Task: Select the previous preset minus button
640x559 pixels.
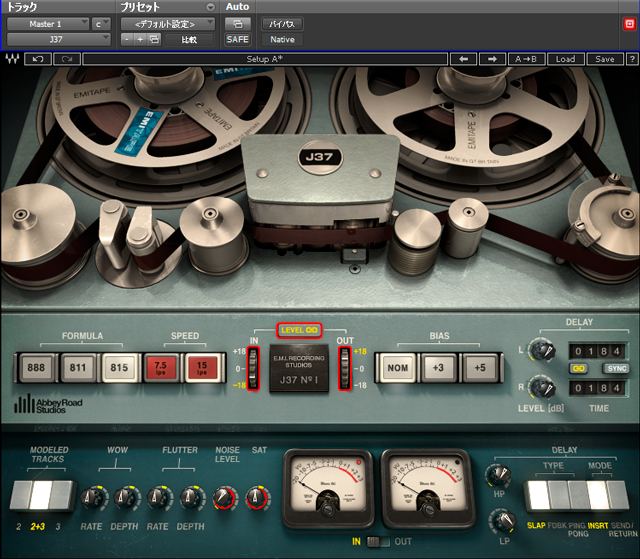Action: click(x=127, y=40)
